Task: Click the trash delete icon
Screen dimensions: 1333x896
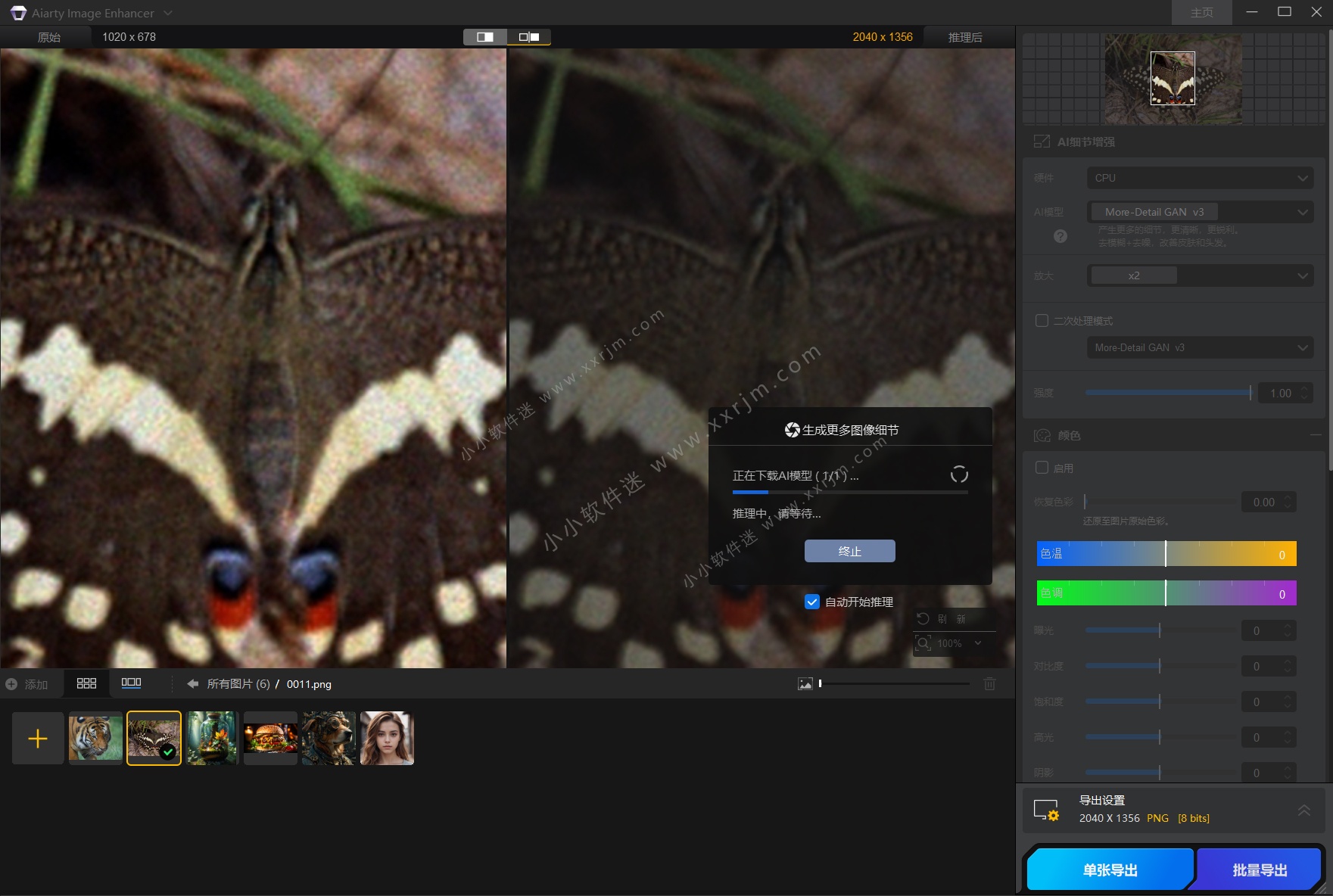Action: click(x=989, y=684)
